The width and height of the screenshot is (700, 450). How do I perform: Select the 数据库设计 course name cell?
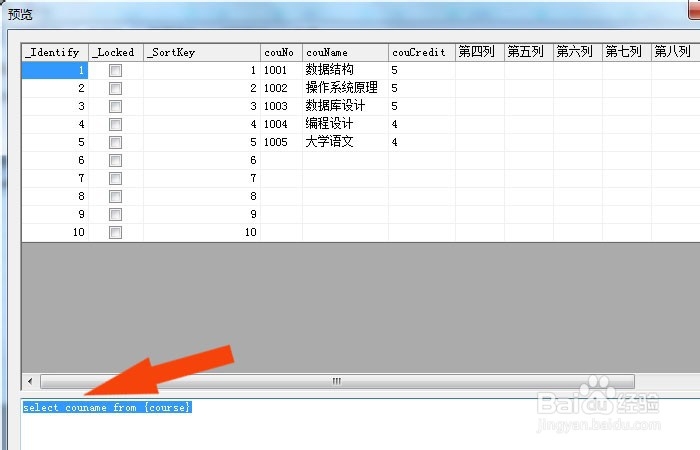[x=346, y=106]
